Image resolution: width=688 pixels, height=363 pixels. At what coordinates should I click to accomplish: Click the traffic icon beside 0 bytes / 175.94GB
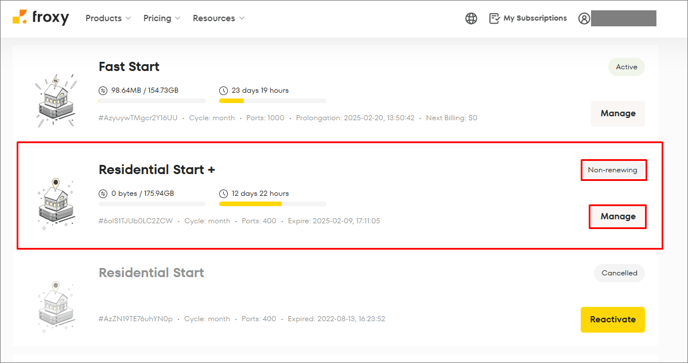(x=103, y=194)
